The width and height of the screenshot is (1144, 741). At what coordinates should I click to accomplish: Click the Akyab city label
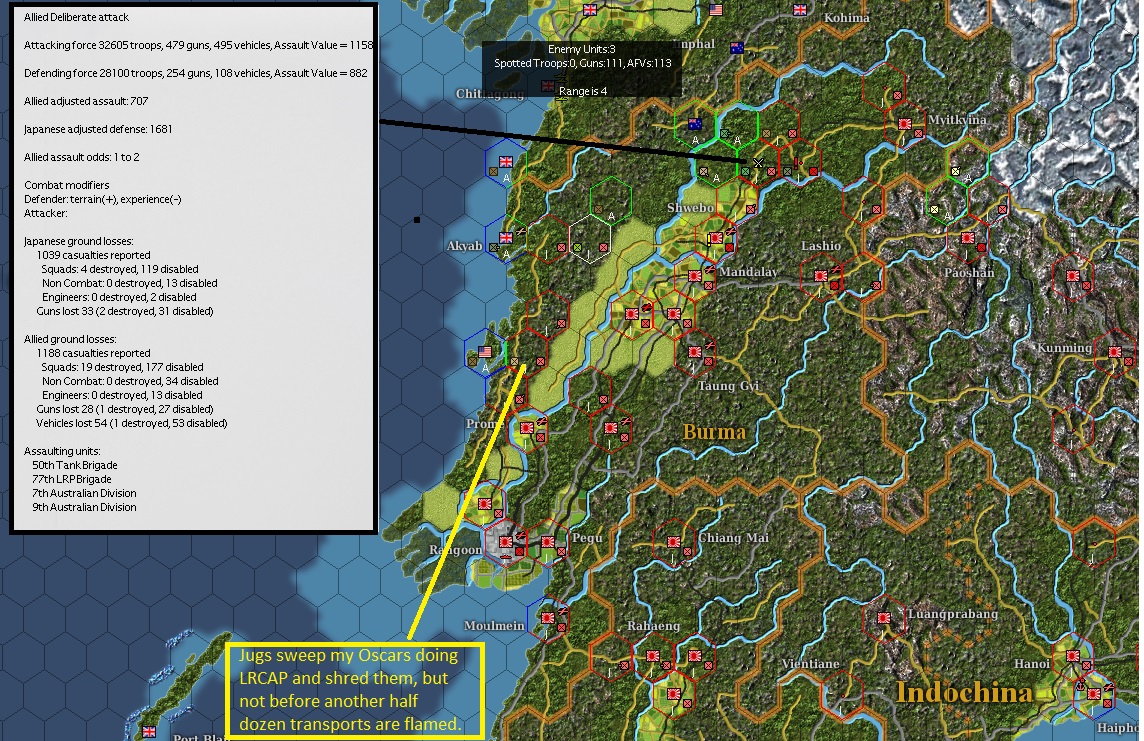tap(464, 246)
